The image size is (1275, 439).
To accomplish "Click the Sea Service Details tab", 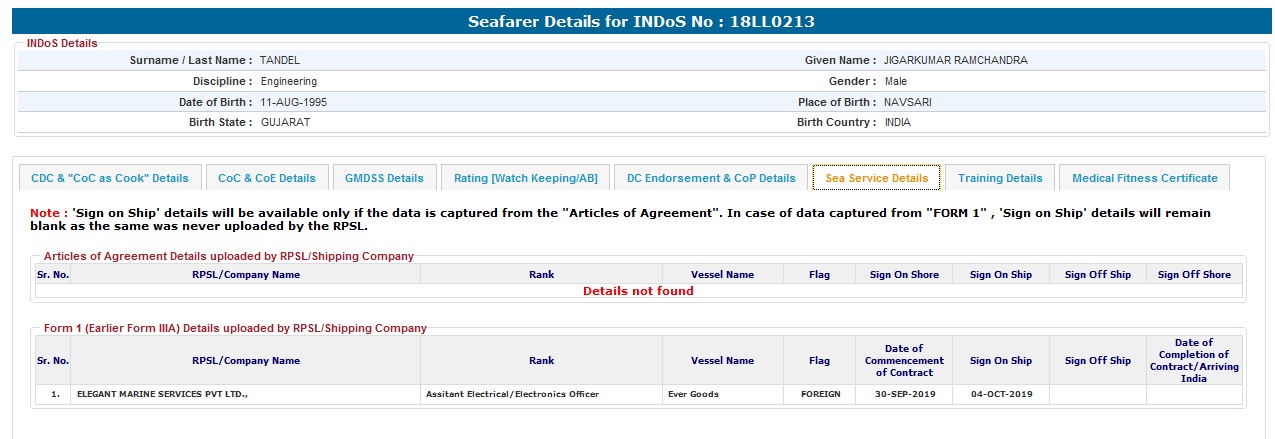I will coord(876,178).
